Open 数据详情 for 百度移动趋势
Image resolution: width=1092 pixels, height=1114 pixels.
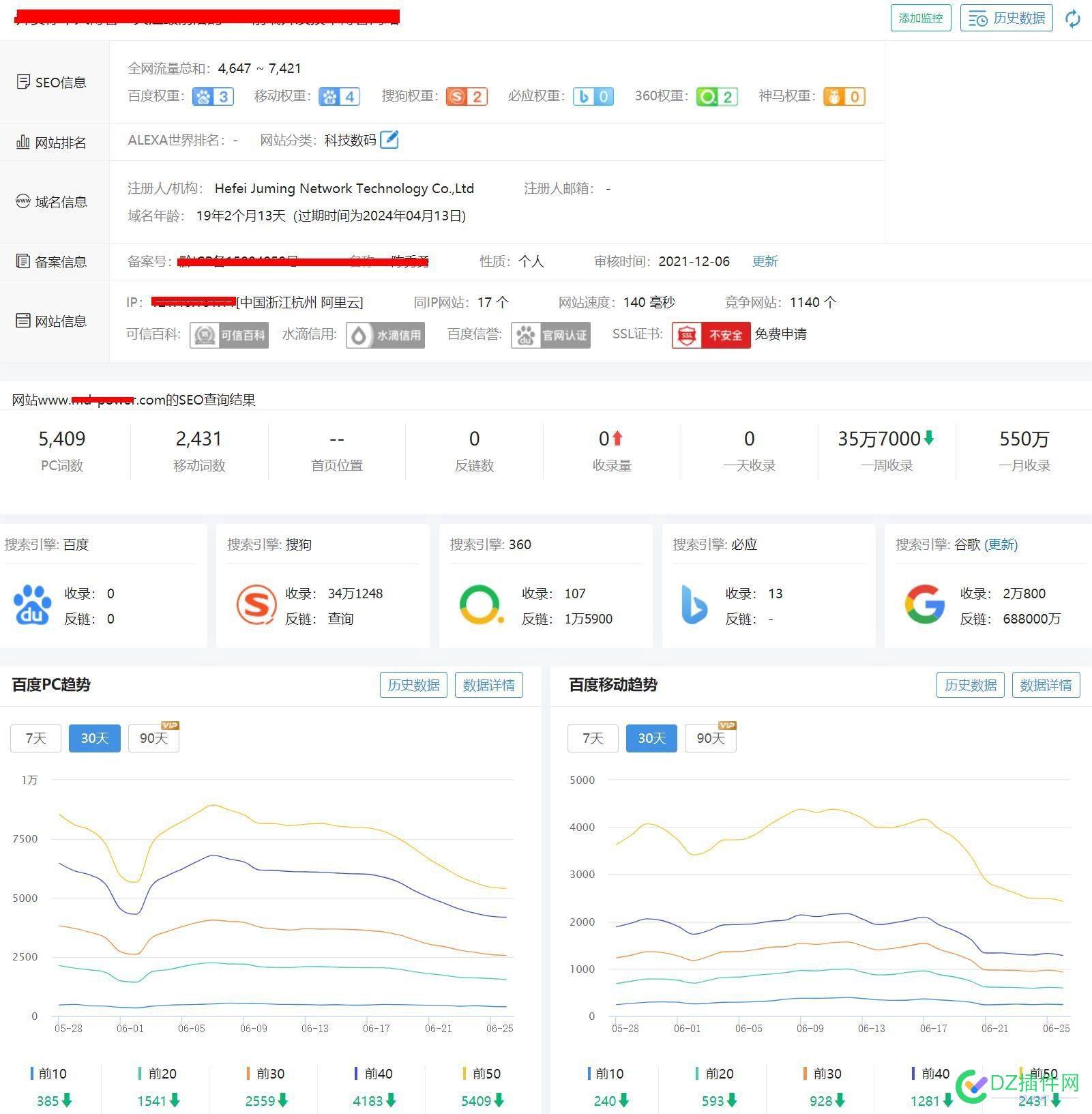pyautogui.click(x=1046, y=685)
